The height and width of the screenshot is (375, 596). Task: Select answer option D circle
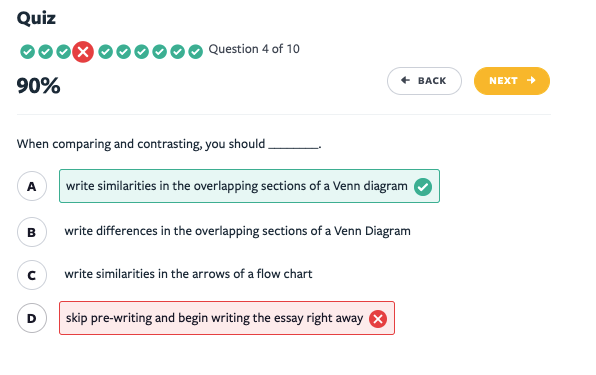click(32, 318)
